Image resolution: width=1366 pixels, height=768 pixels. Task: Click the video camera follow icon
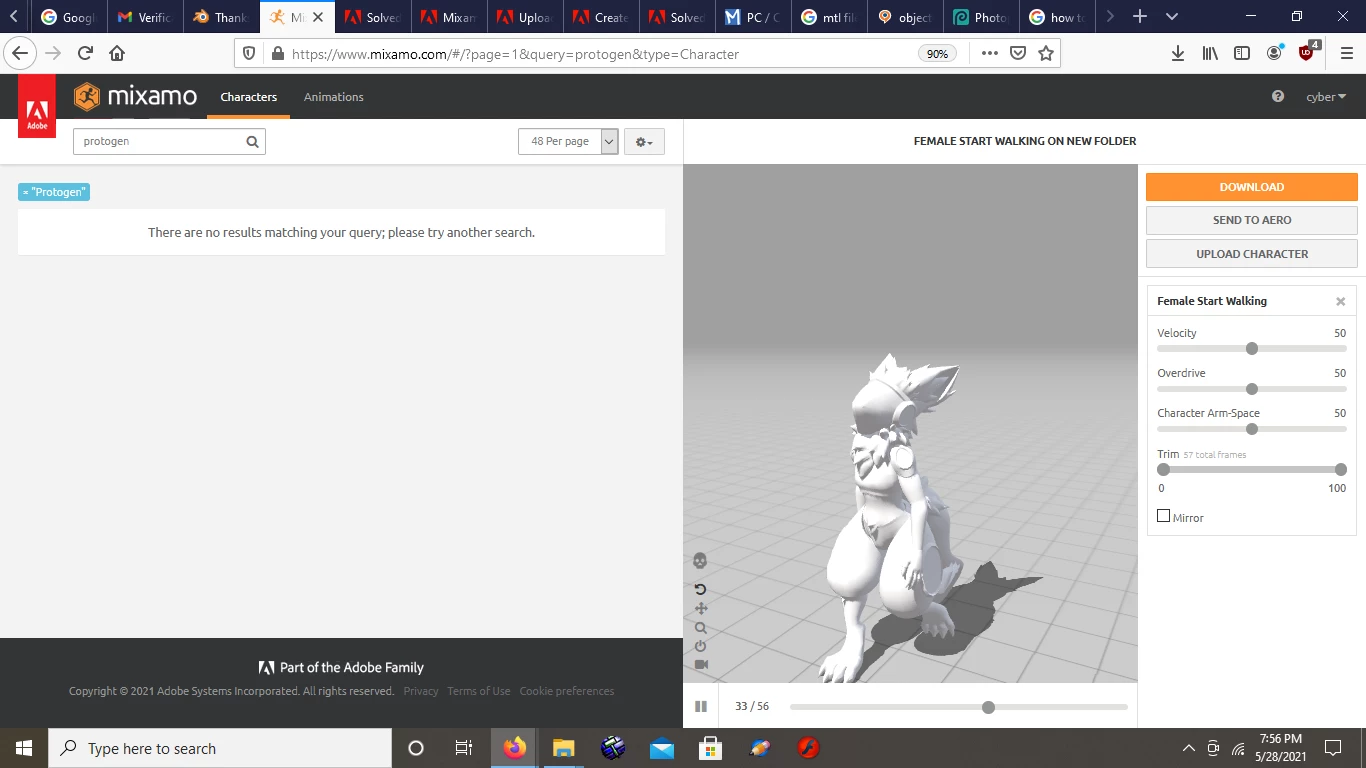(701, 664)
